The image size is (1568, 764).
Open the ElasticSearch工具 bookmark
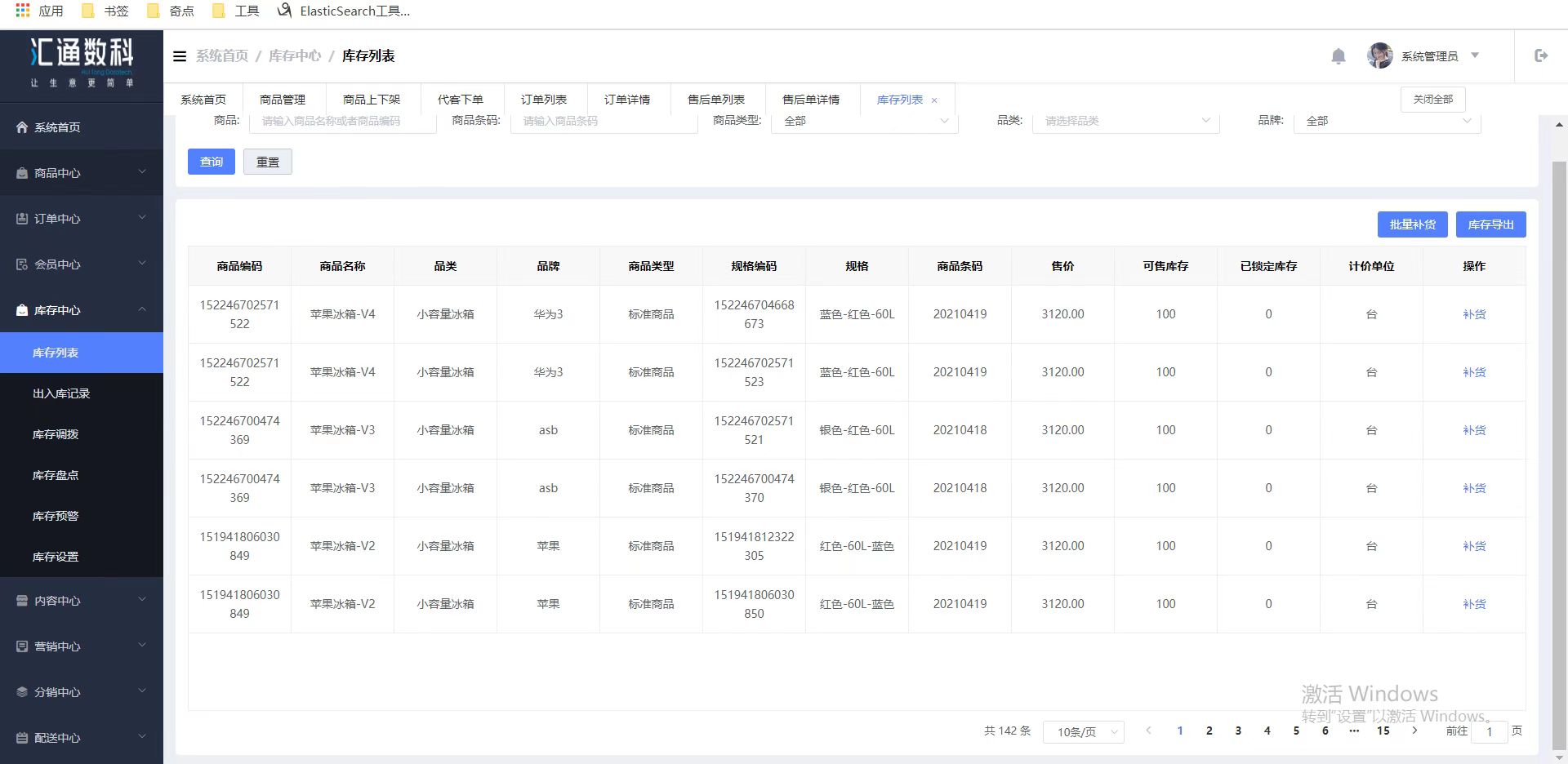click(x=344, y=11)
